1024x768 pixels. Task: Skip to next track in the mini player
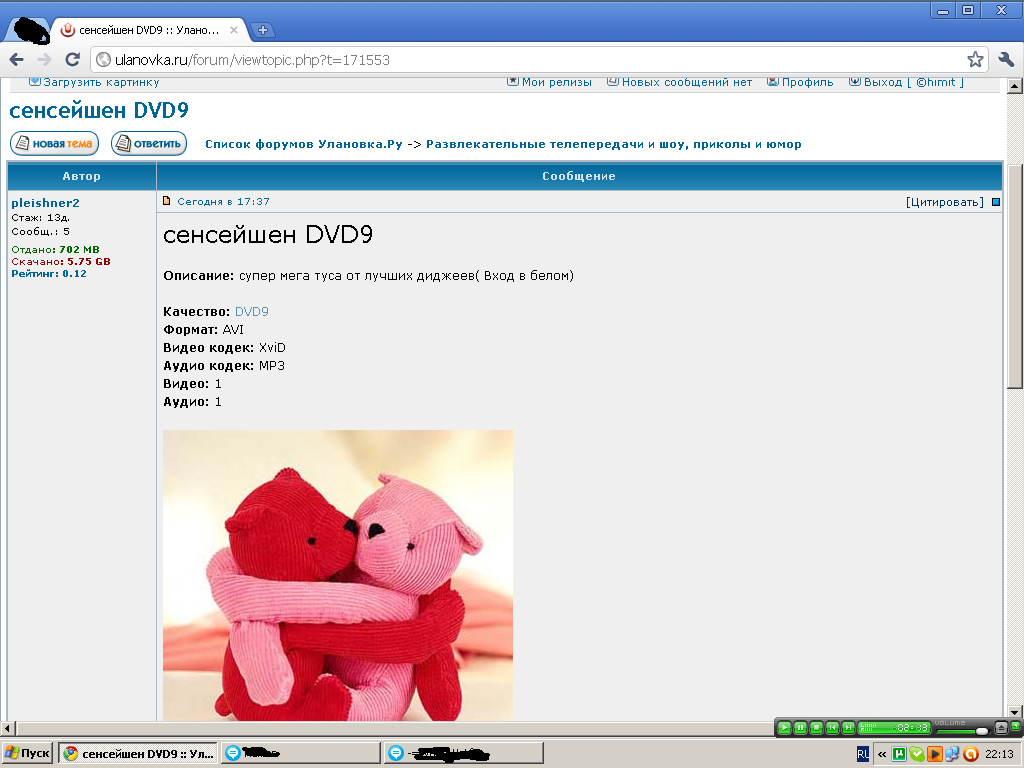coord(849,727)
